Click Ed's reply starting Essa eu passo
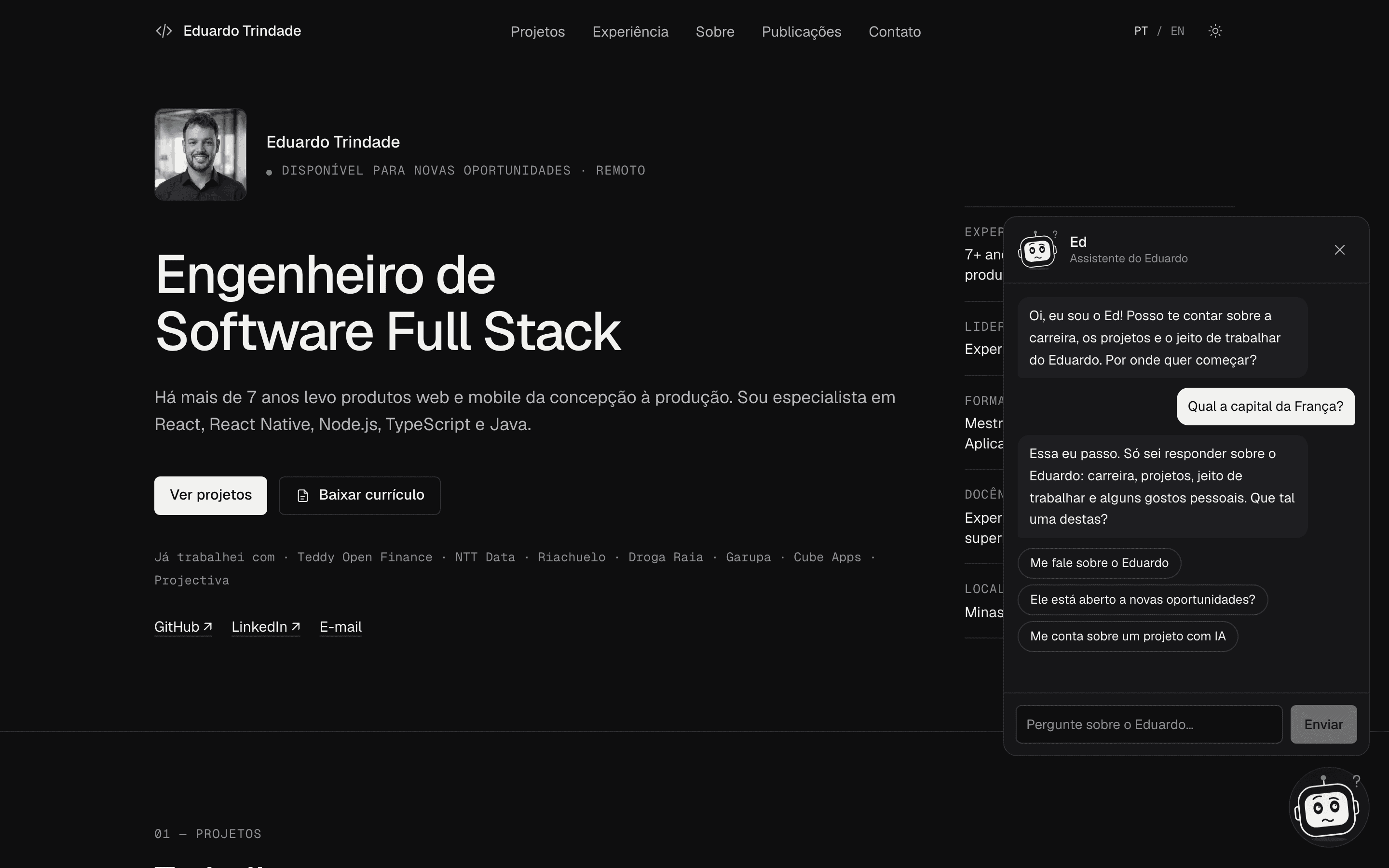The height and width of the screenshot is (868, 1389). 1162,486
